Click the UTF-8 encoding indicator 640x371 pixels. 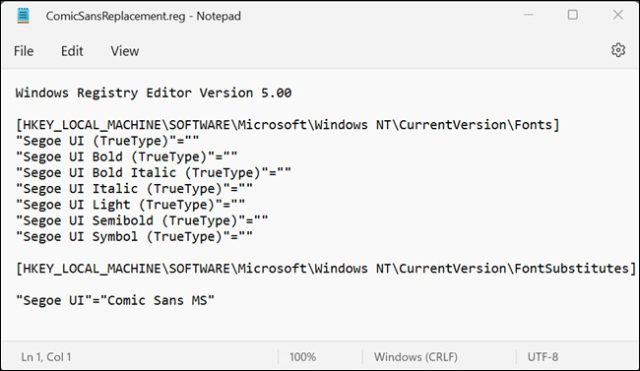point(542,357)
